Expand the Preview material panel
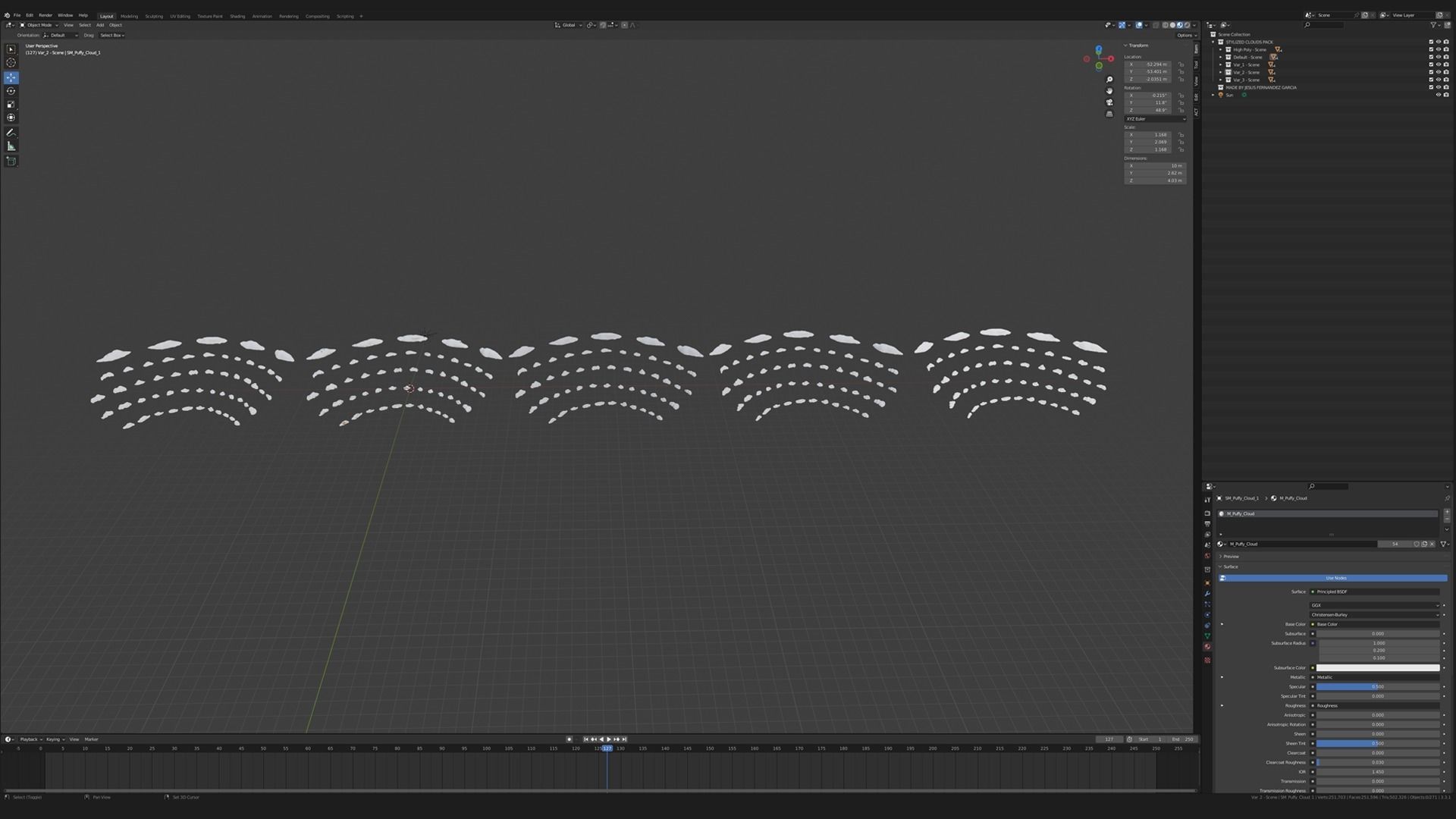This screenshot has height=819, width=1456. click(1231, 557)
